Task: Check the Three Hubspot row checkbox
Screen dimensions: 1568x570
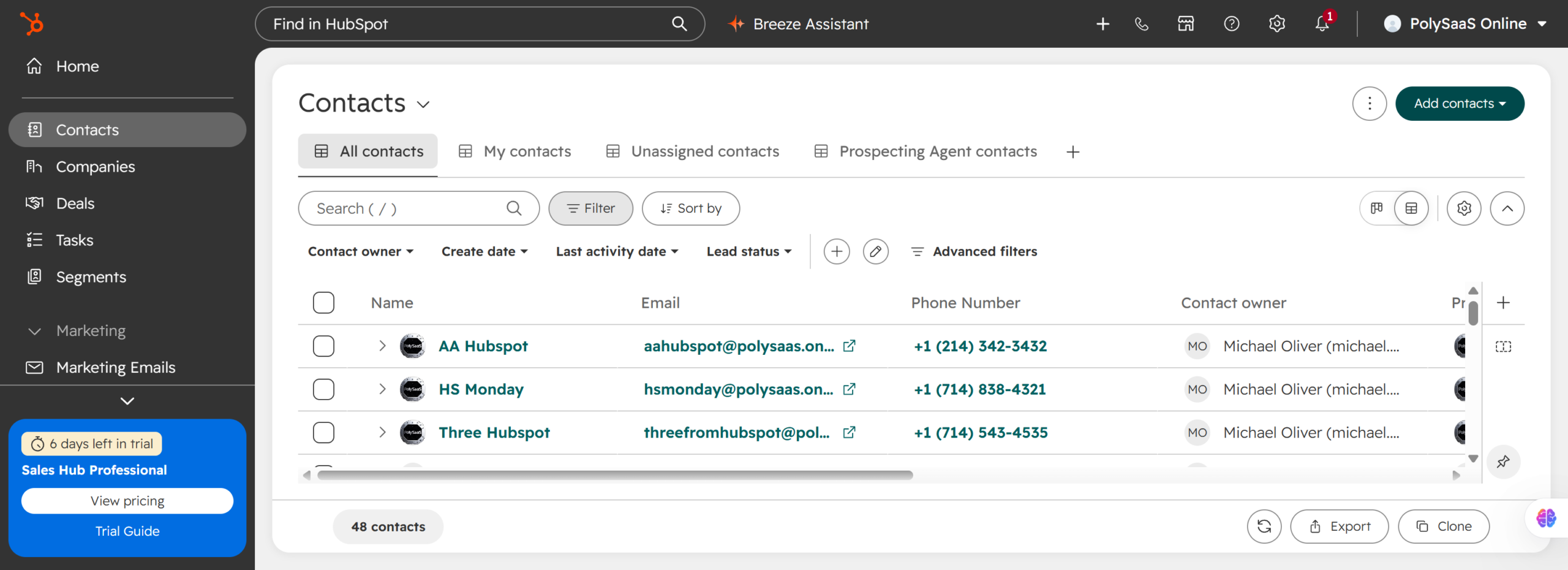Action: coord(323,433)
